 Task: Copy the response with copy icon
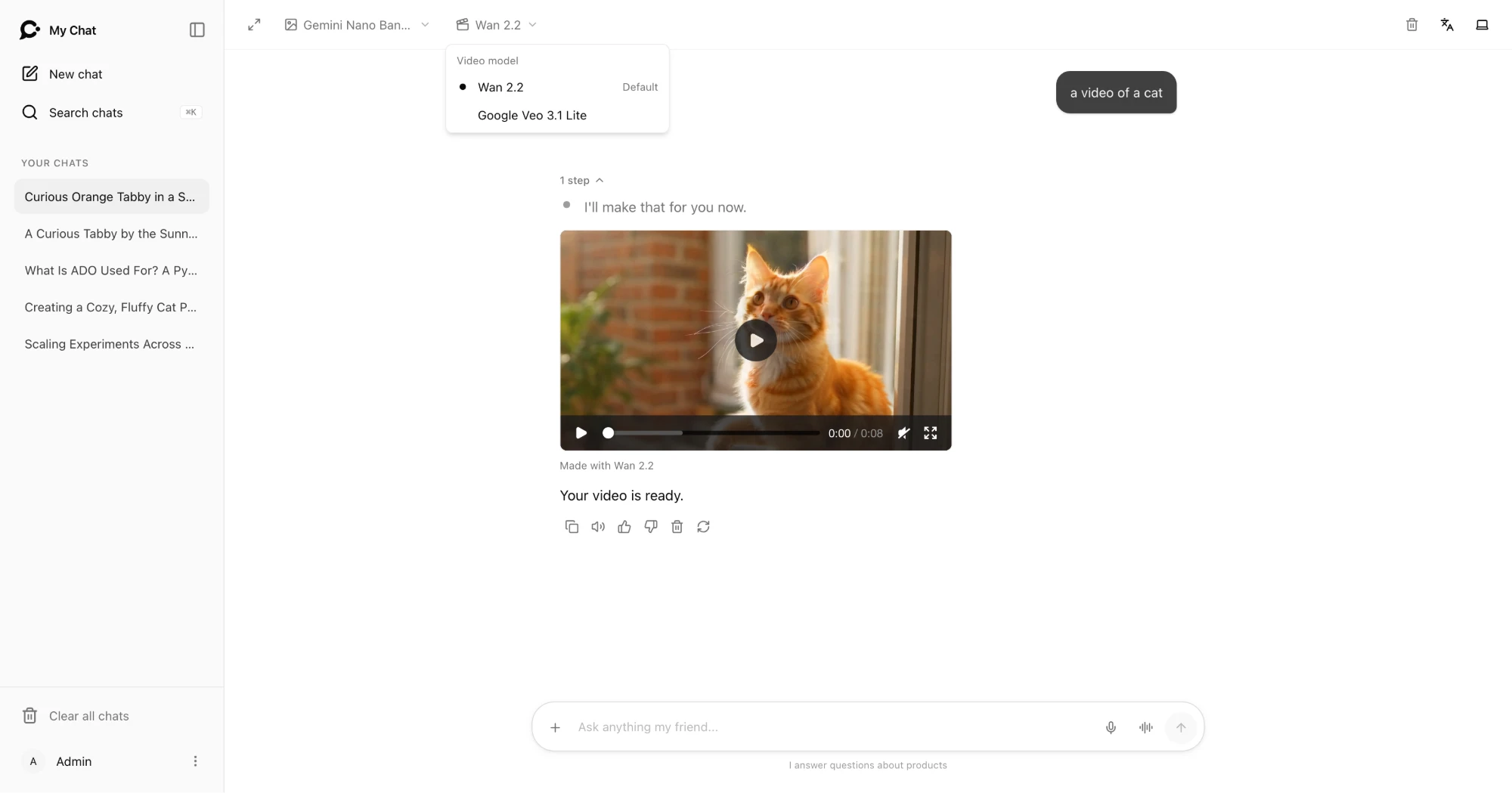(572, 527)
